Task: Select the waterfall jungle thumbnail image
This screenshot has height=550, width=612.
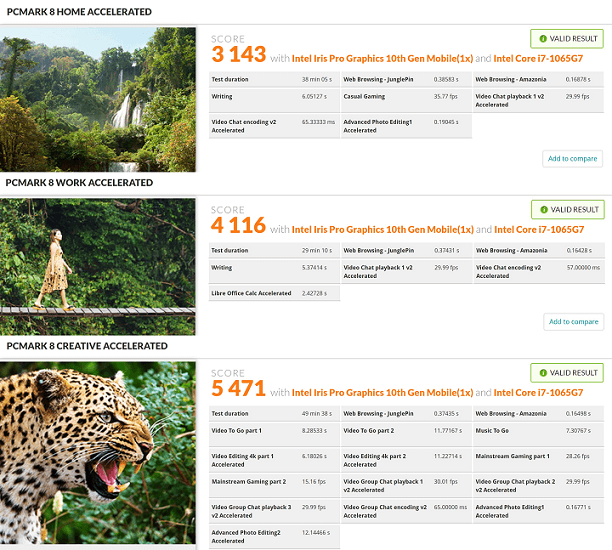Action: click(x=98, y=98)
